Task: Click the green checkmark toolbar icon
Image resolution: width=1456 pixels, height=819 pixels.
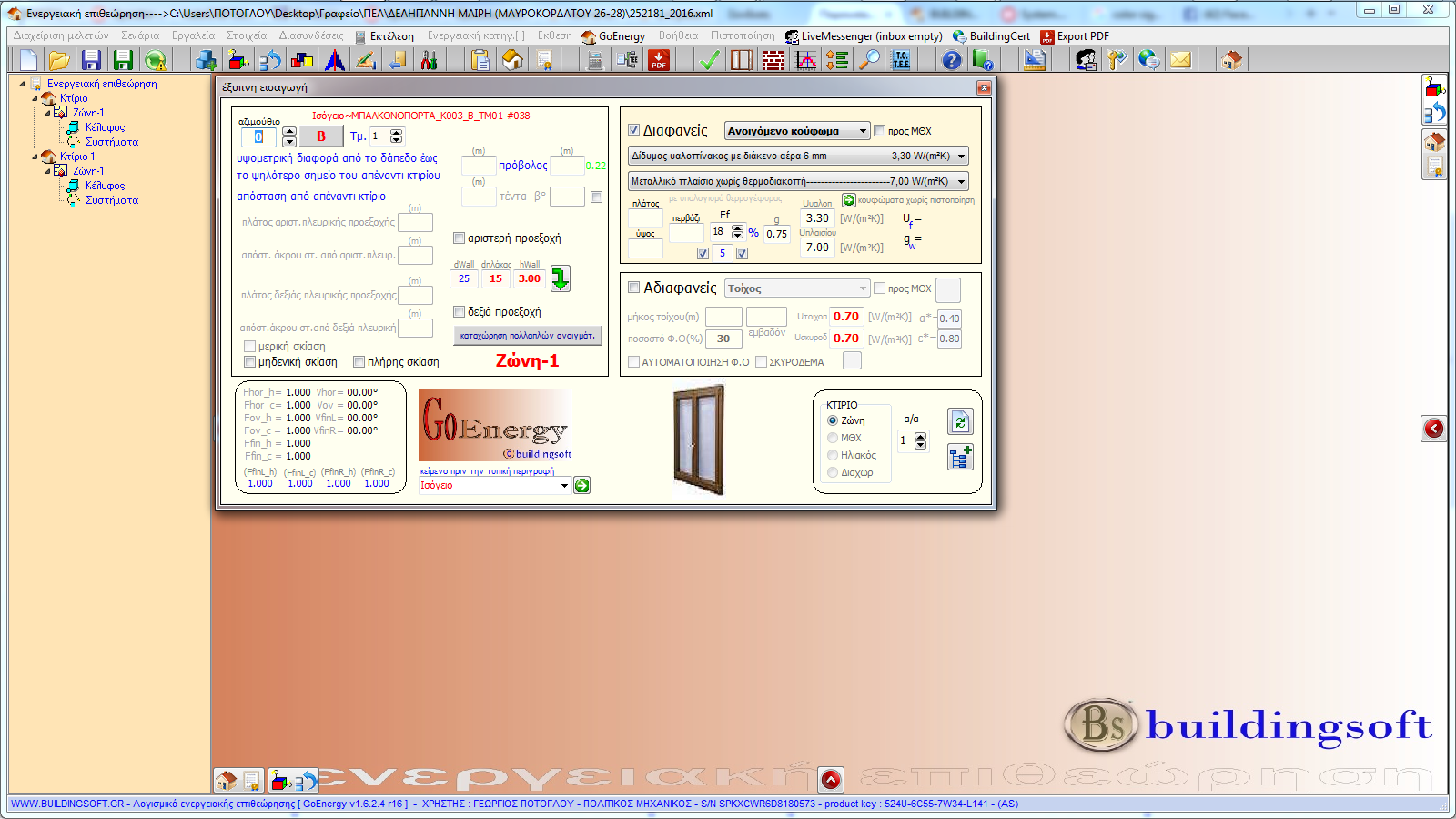Action: pyautogui.click(x=709, y=60)
